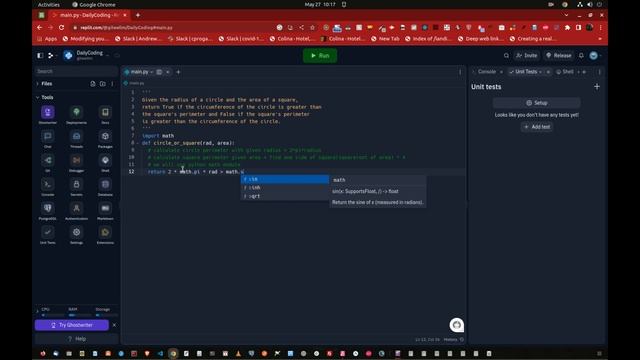Open the Extensions tool
The height and width of the screenshot is (360, 640).
105,233
